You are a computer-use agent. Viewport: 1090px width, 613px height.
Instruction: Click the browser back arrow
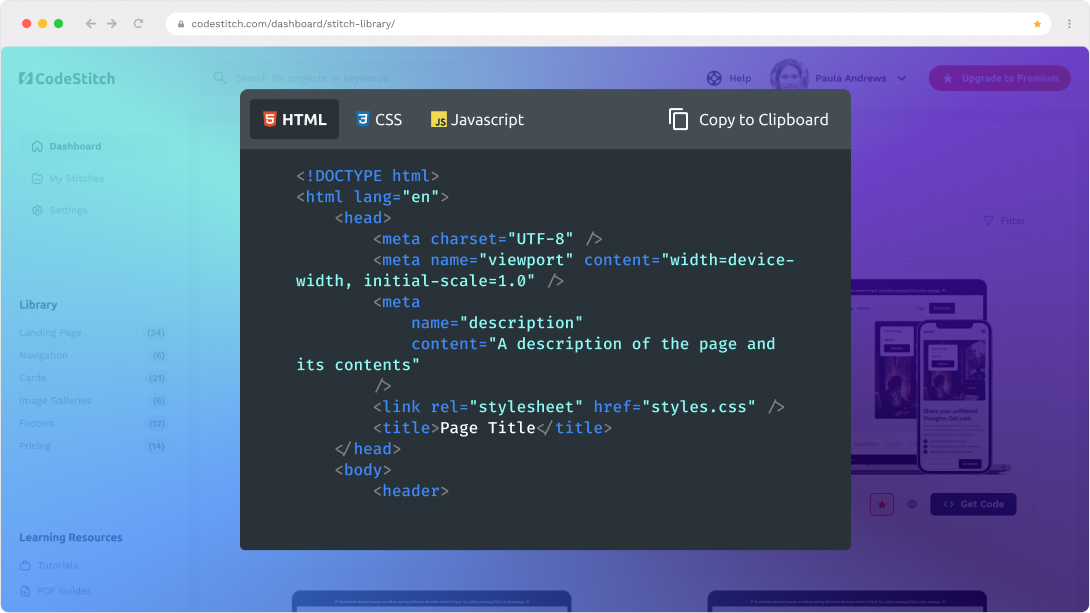coord(90,23)
